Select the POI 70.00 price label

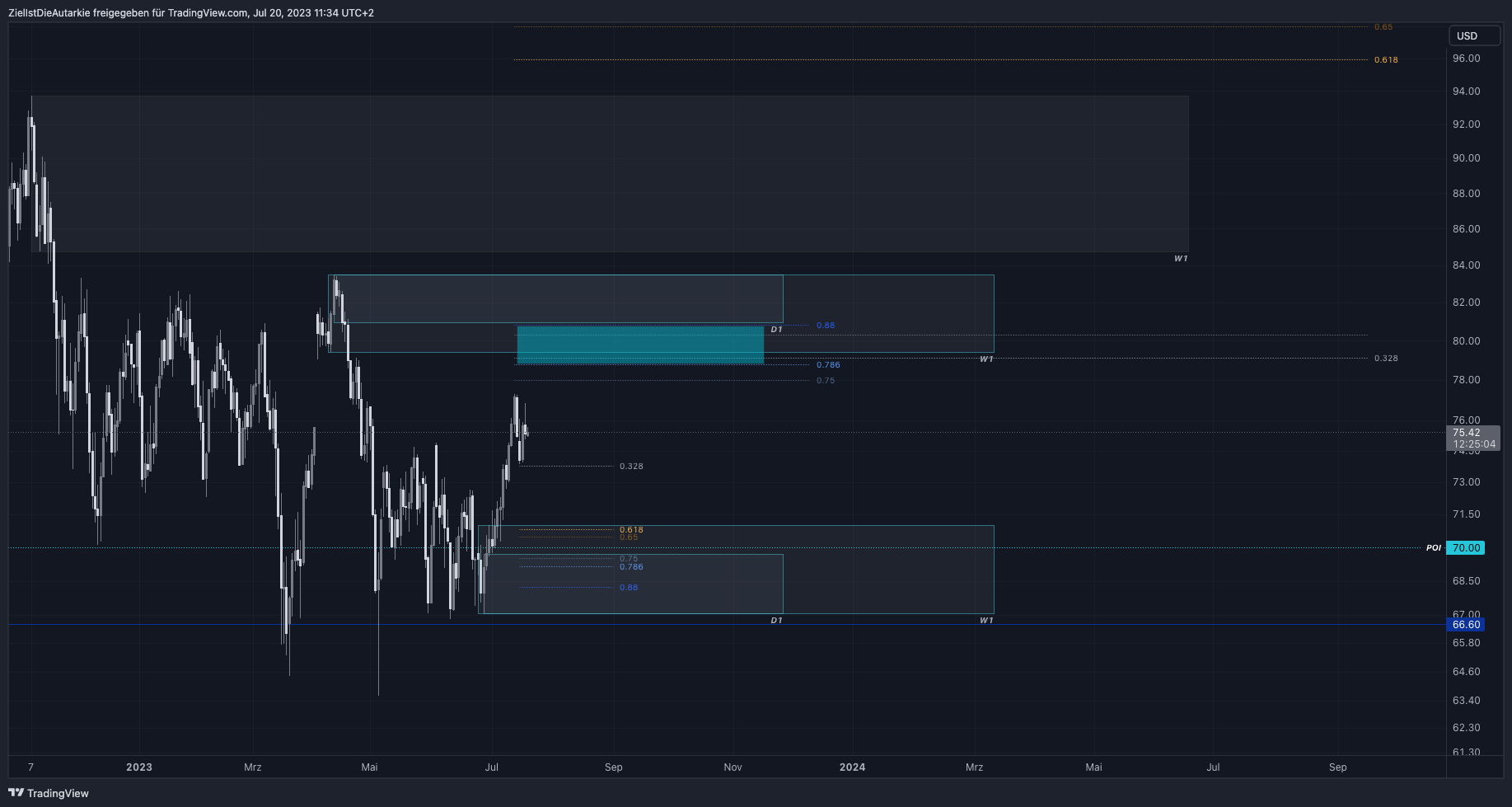coord(1466,548)
